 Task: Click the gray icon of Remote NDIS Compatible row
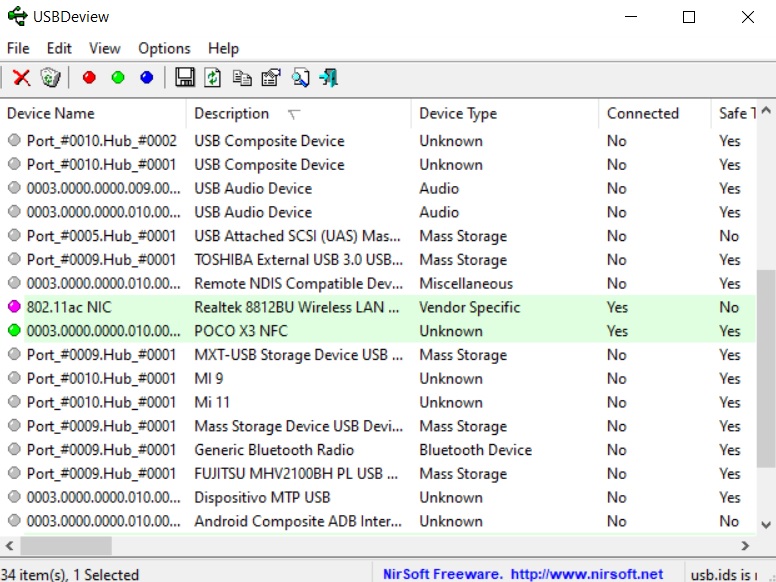14,283
